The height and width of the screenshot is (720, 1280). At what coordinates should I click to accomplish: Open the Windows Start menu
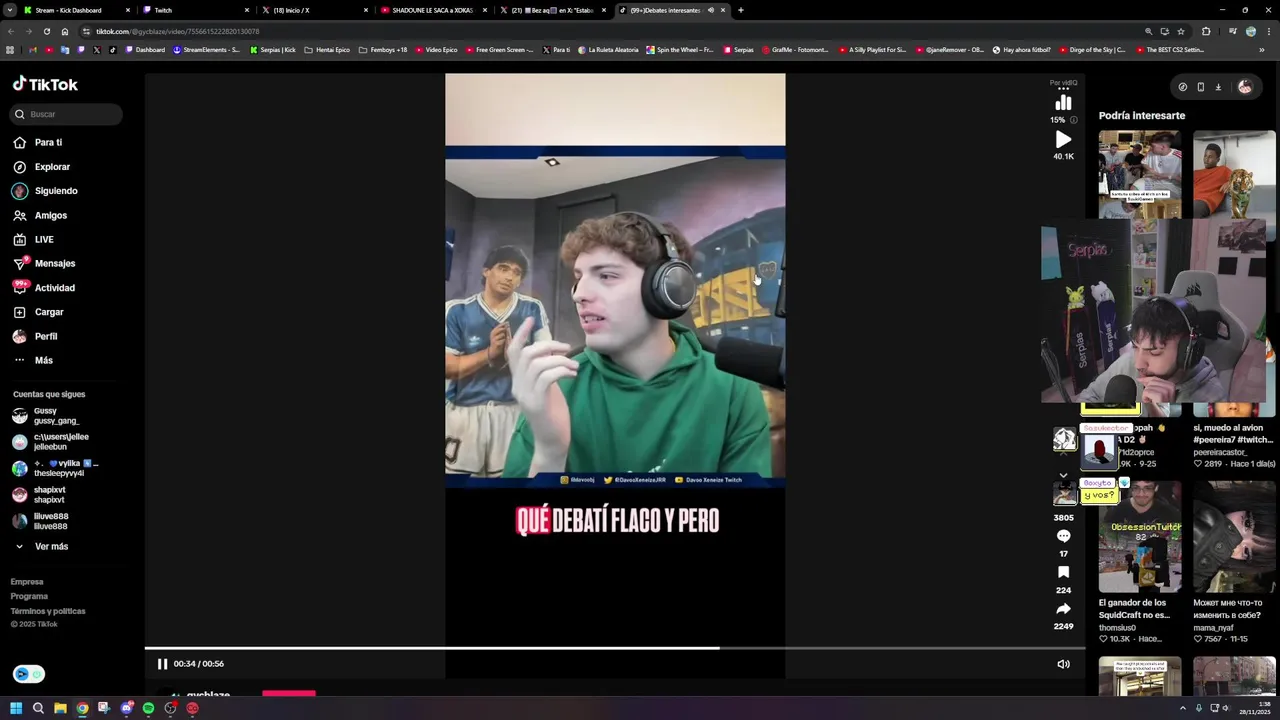(16, 708)
